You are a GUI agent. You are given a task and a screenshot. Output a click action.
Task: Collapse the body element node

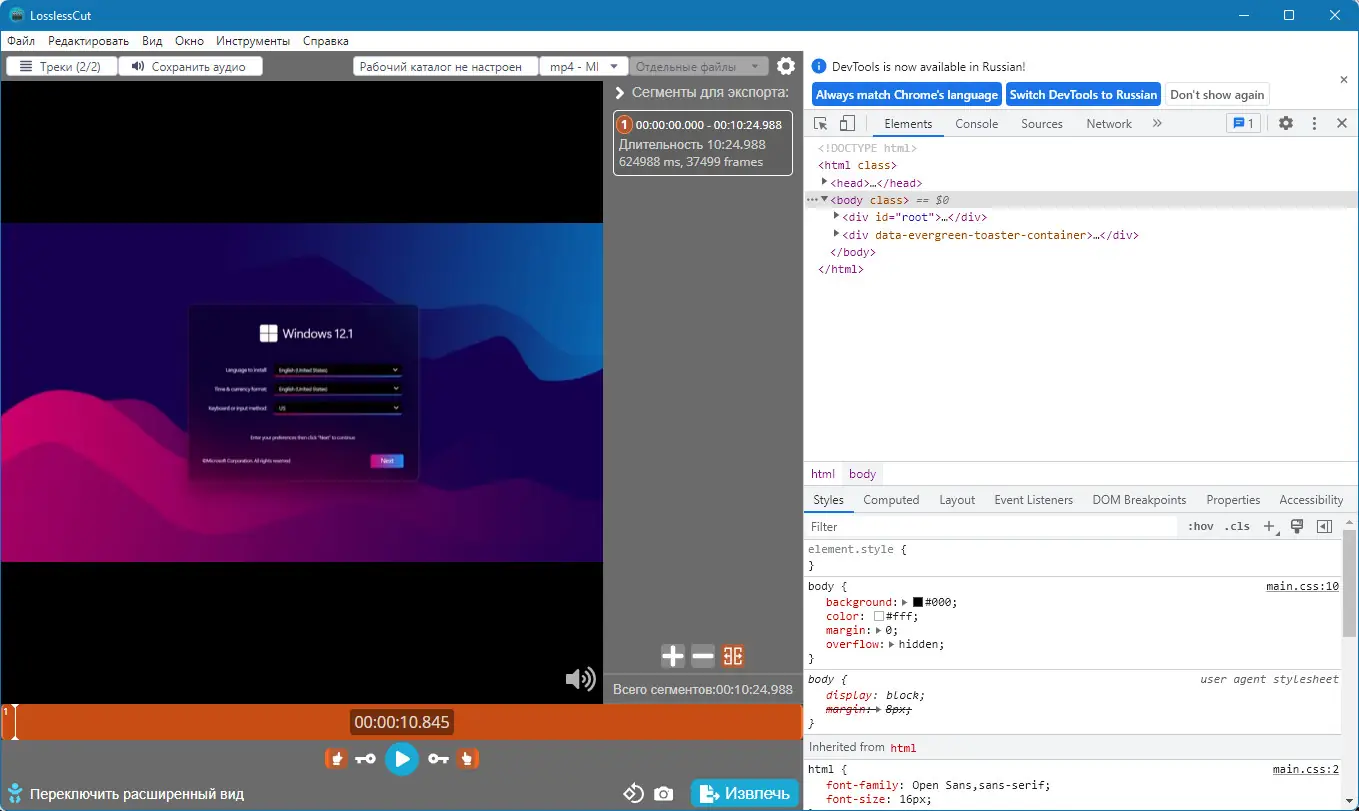coord(825,199)
